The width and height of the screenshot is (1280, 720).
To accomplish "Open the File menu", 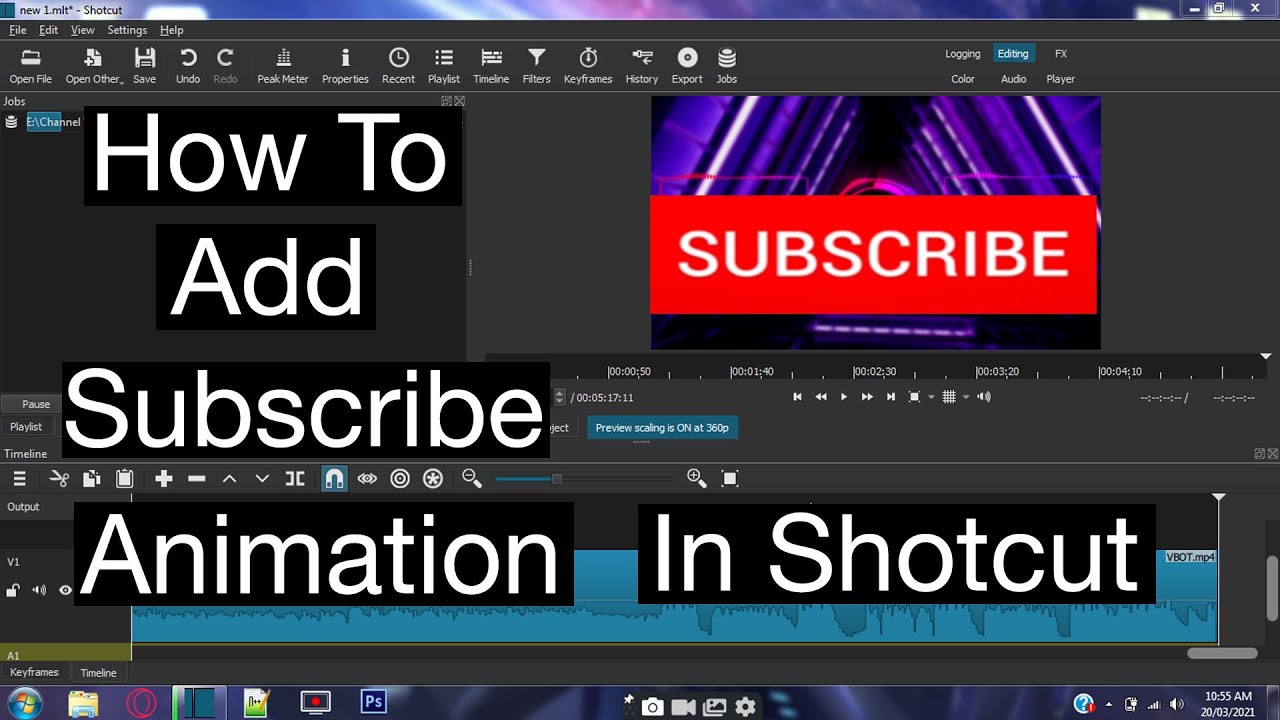I will 18,30.
